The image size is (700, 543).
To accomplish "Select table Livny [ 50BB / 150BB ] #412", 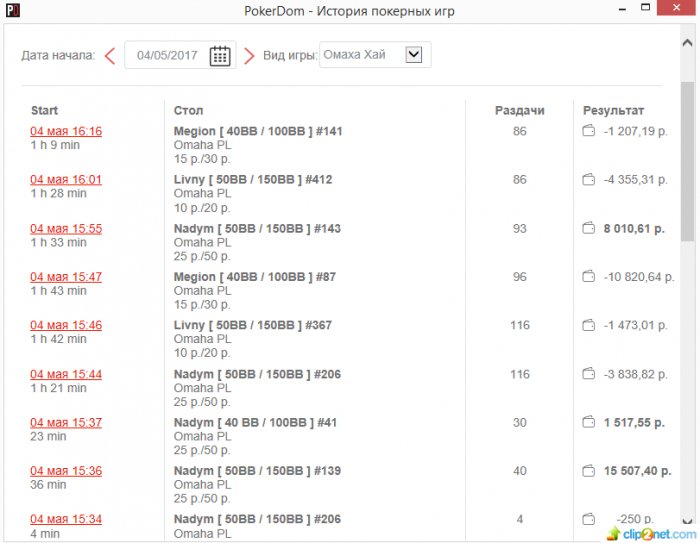I will (x=253, y=180).
